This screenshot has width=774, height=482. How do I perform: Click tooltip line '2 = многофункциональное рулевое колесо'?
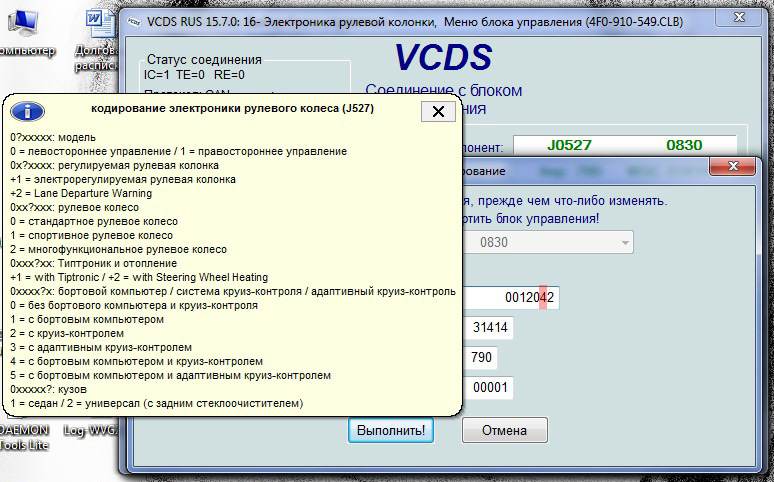click(x=118, y=249)
